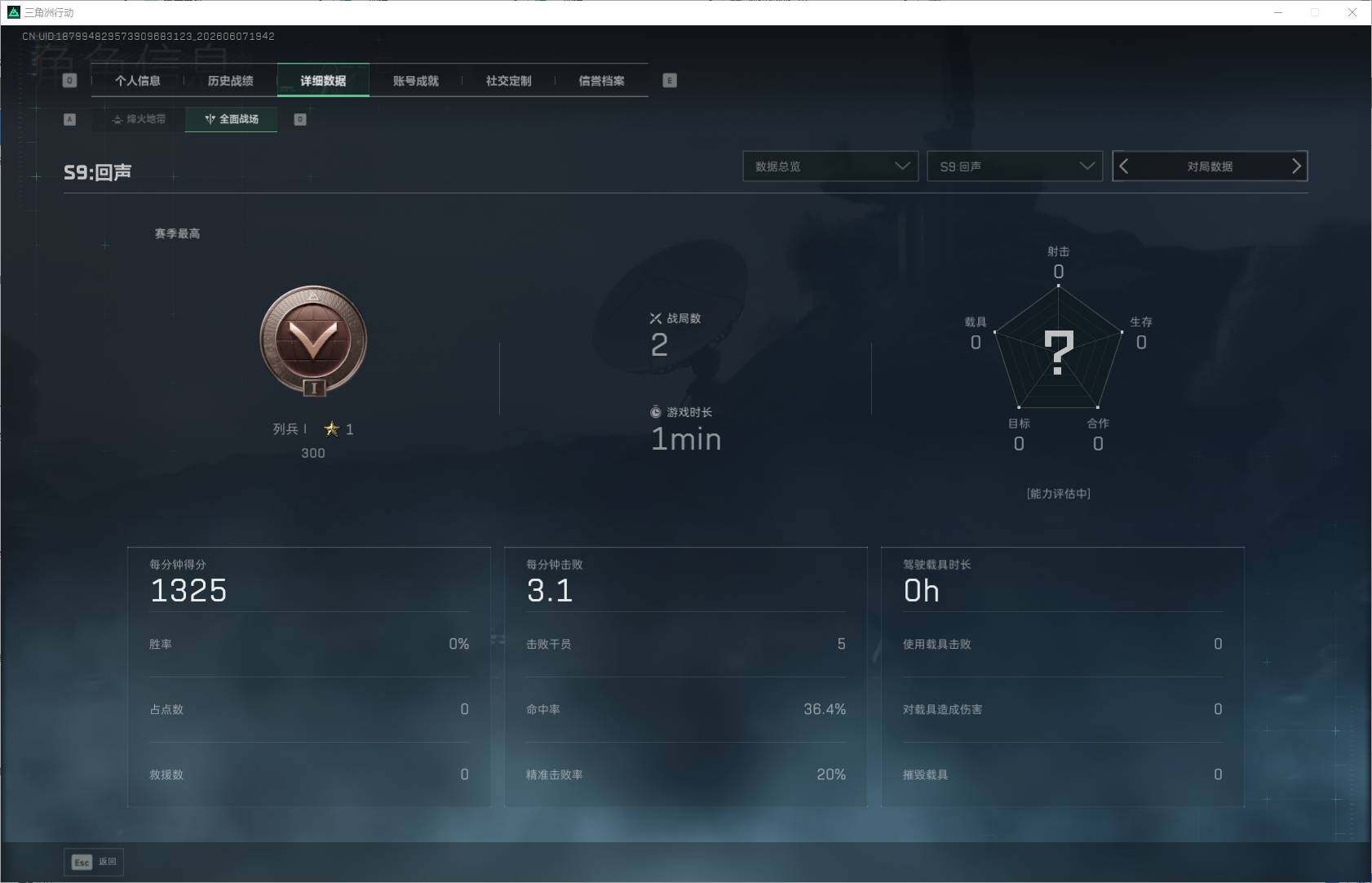Minimize the game window
This screenshot has height=883, width=1372.
(1278, 12)
